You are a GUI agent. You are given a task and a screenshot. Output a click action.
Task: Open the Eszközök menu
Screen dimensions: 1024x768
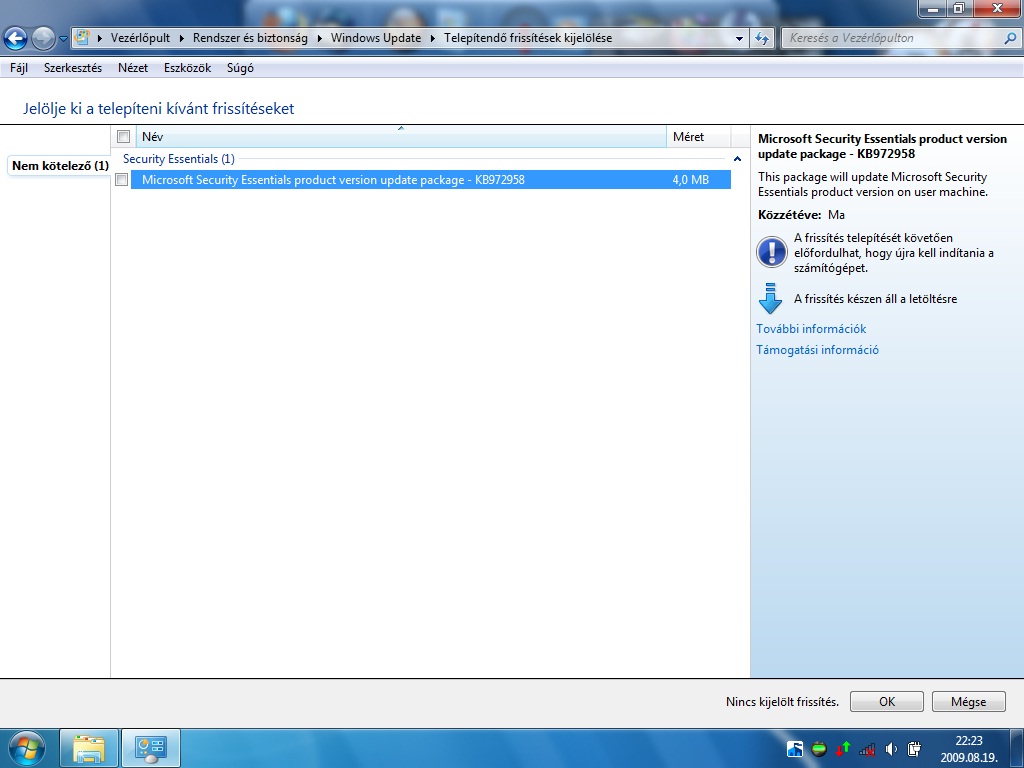pyautogui.click(x=187, y=68)
